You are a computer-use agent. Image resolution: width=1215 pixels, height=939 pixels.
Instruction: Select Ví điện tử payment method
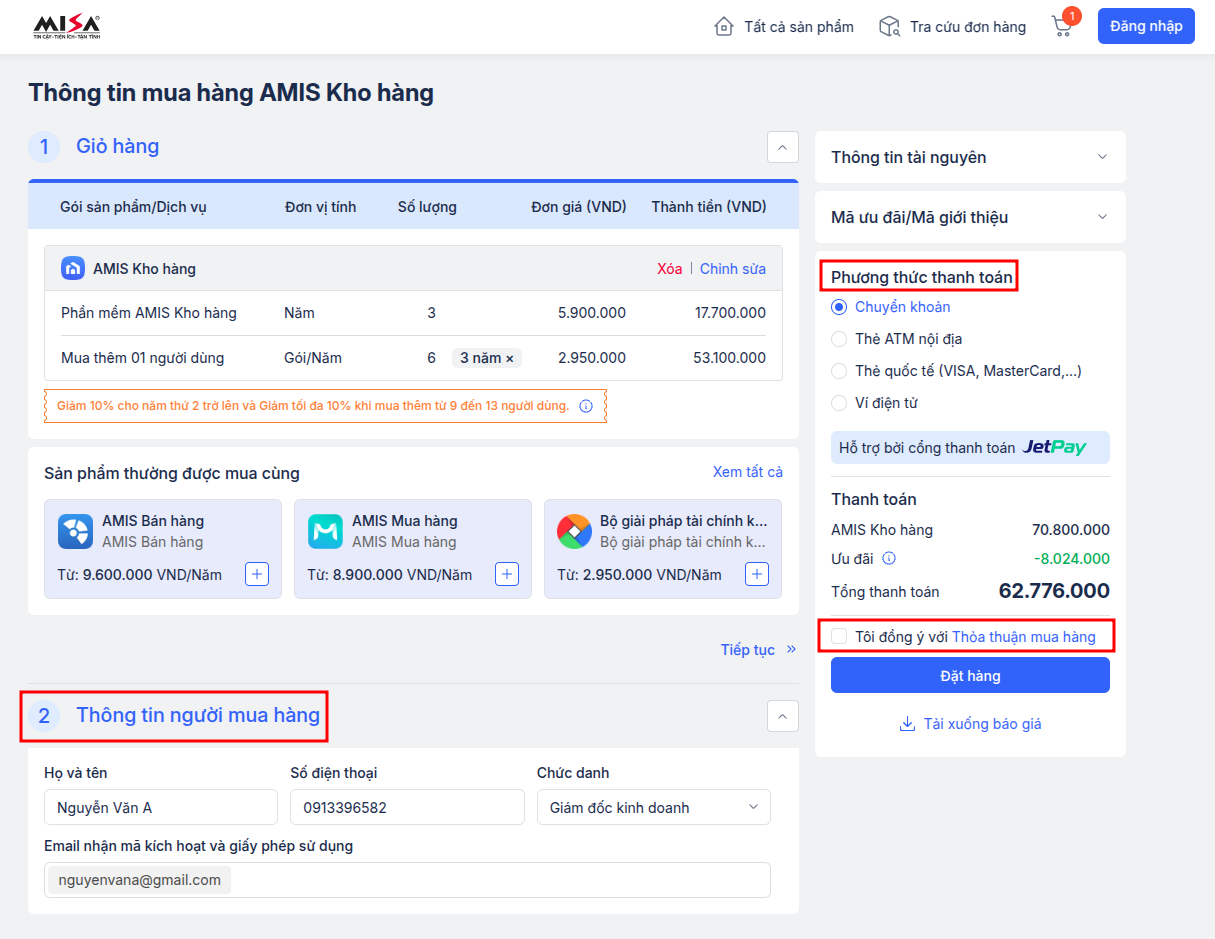tap(839, 403)
